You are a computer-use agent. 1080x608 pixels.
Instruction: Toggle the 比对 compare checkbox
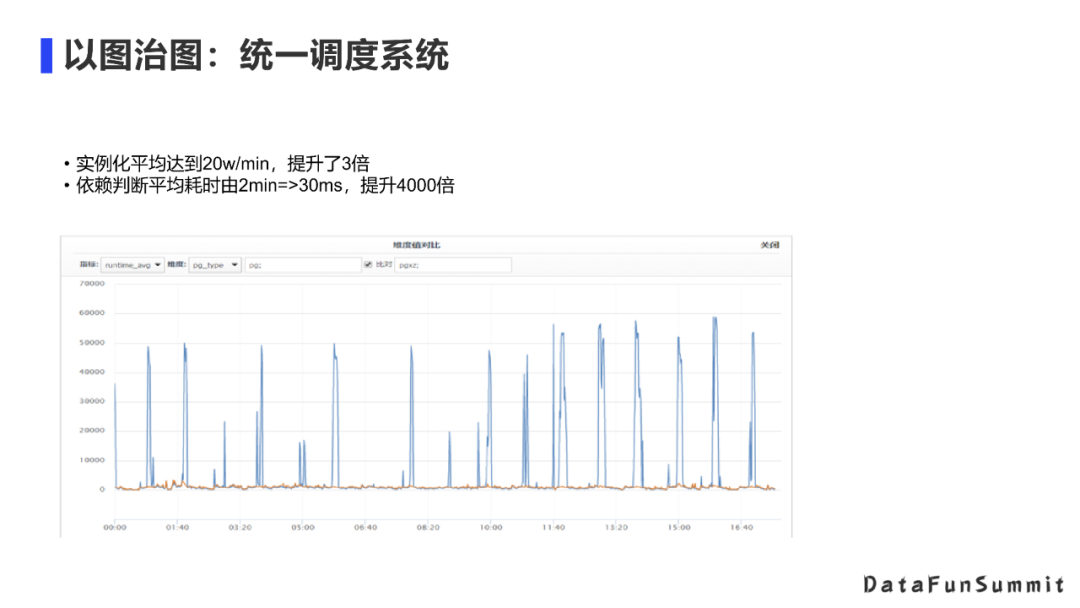368,264
